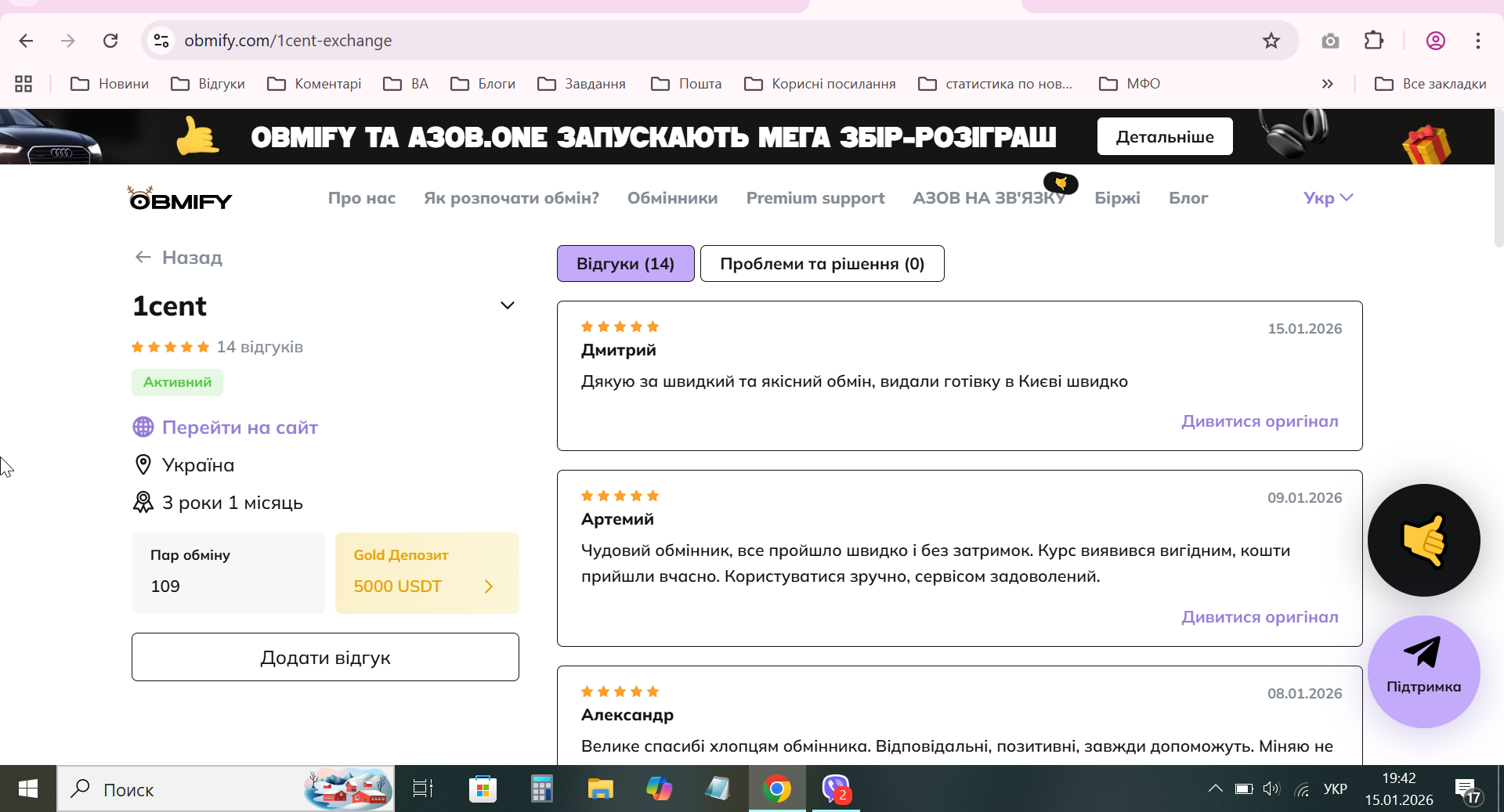The width and height of the screenshot is (1504, 812).
Task: Bookmark this page with the star icon
Action: 1271,41
